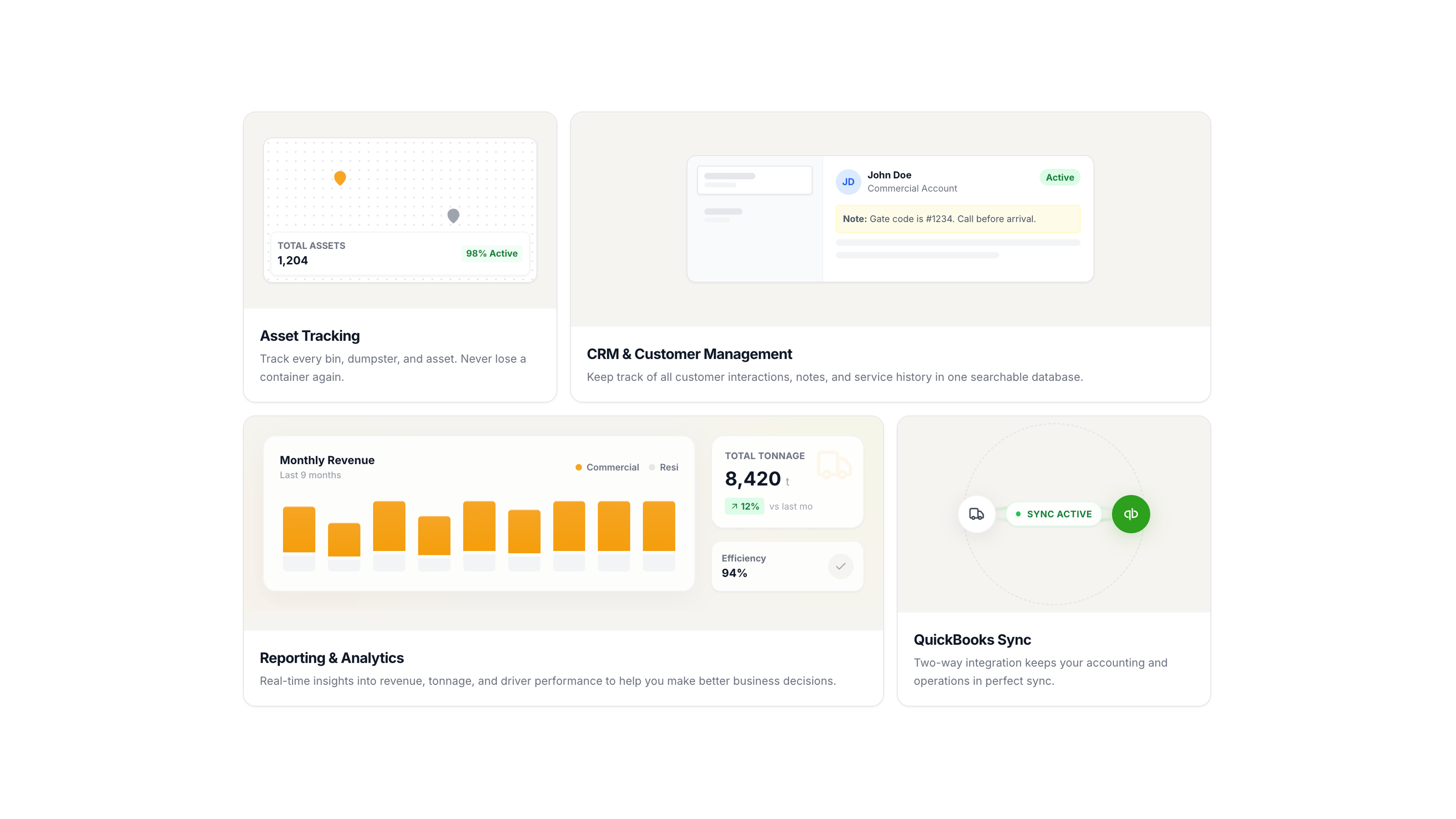Image resolution: width=1456 pixels, height=819 pixels.
Task: Click the JD avatar circle
Action: click(x=848, y=182)
